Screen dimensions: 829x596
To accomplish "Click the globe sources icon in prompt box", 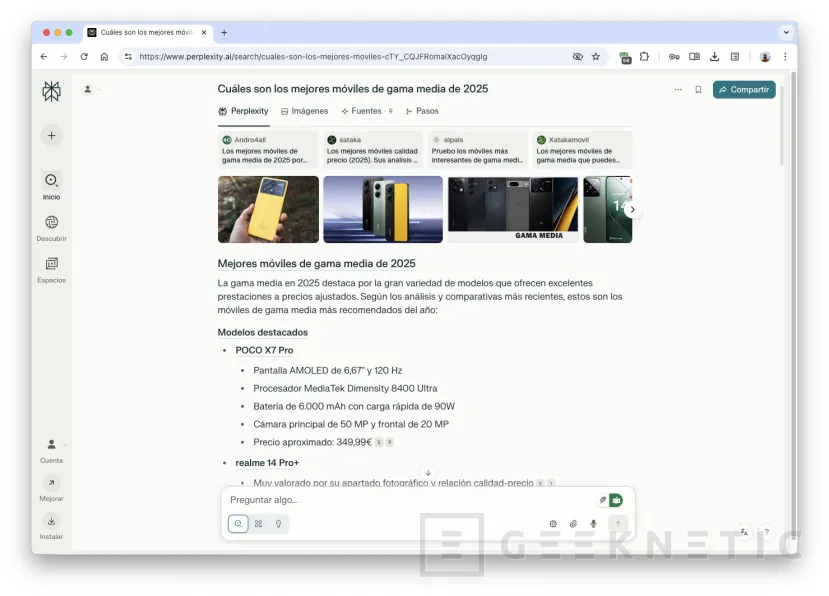I will 553,524.
